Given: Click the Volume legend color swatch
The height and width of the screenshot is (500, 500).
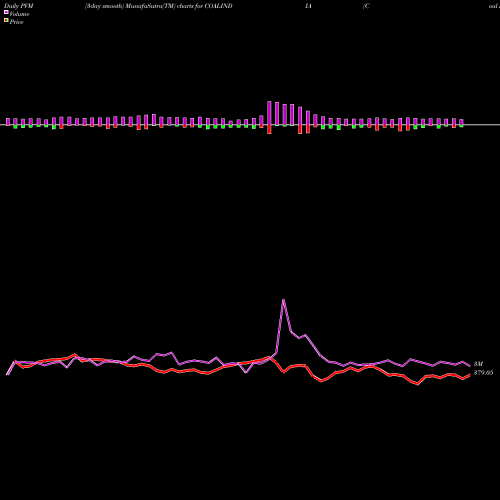Looking at the screenshot, I should tap(6, 12).
